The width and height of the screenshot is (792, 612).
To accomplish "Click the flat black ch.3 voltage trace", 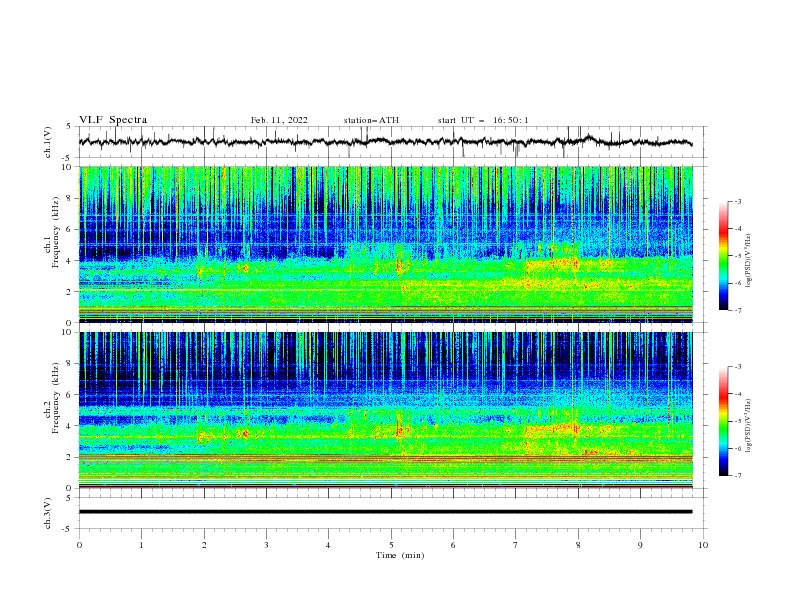I will point(385,512).
